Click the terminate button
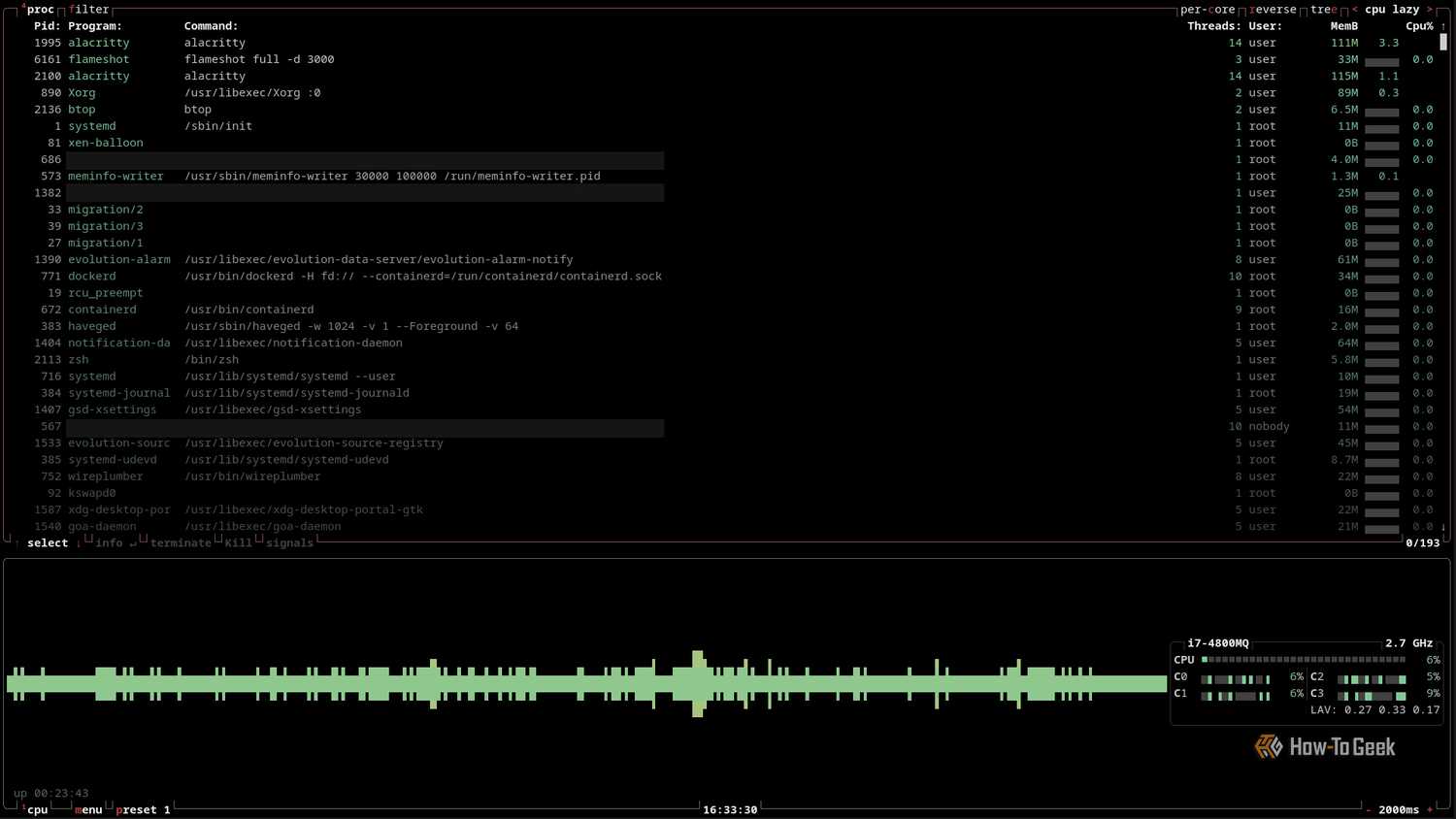This screenshot has width=1456, height=819. tap(181, 543)
